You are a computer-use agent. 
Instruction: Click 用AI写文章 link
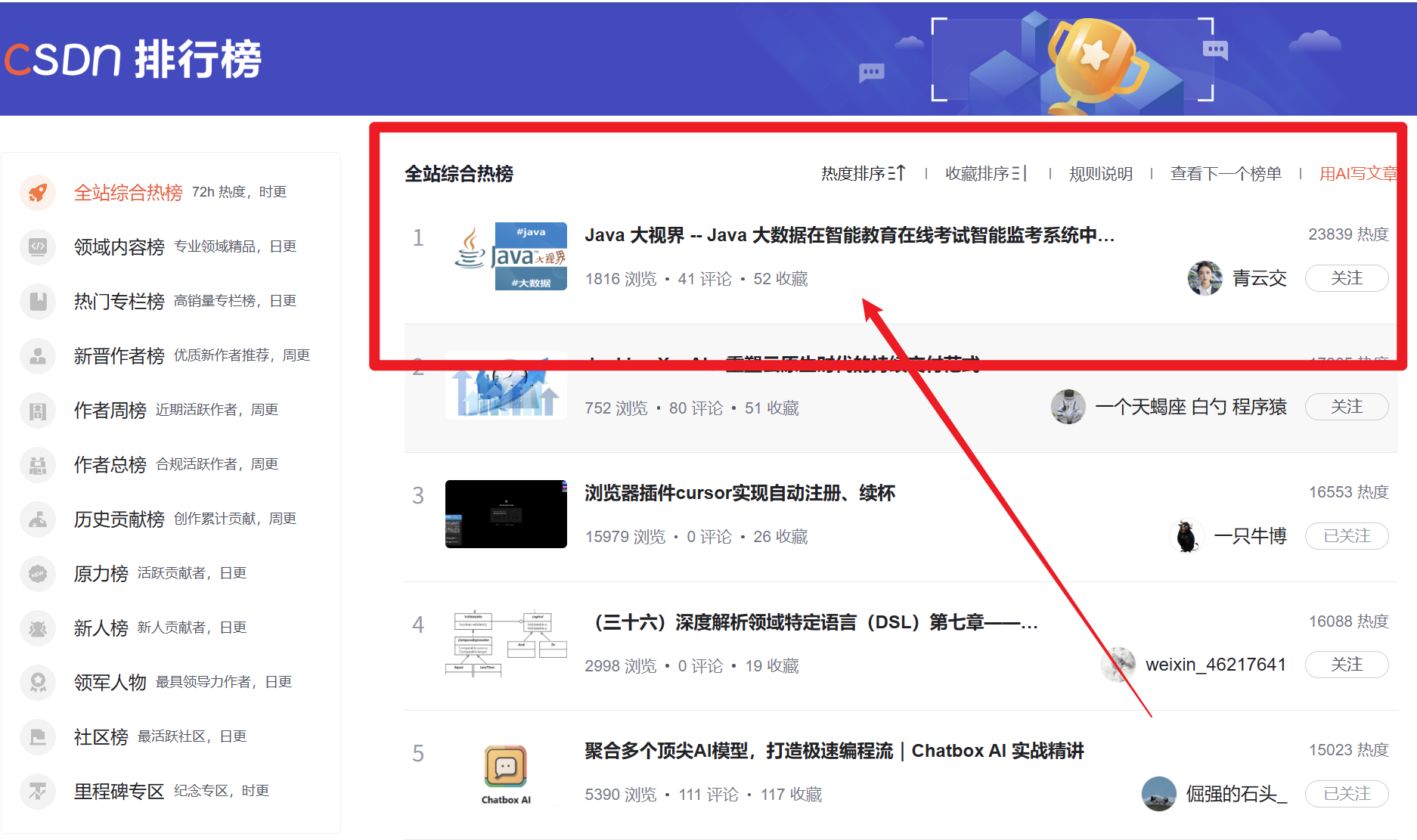[x=1358, y=174]
